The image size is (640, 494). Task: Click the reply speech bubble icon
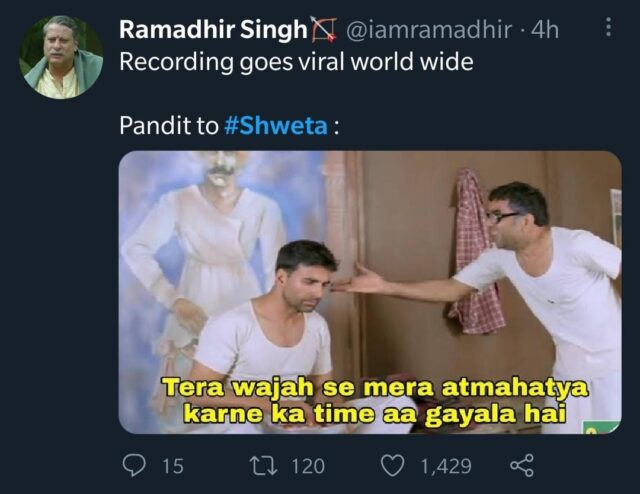[x=134, y=466]
